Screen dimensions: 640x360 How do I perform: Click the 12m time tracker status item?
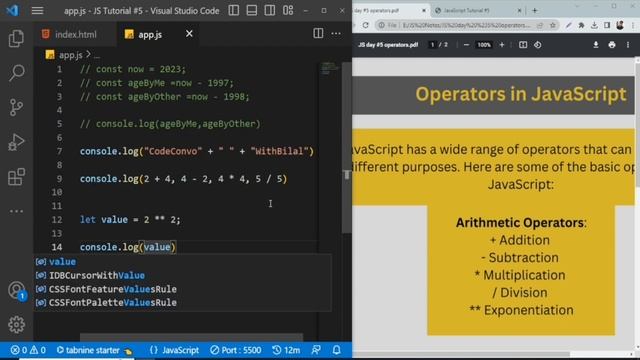286,350
